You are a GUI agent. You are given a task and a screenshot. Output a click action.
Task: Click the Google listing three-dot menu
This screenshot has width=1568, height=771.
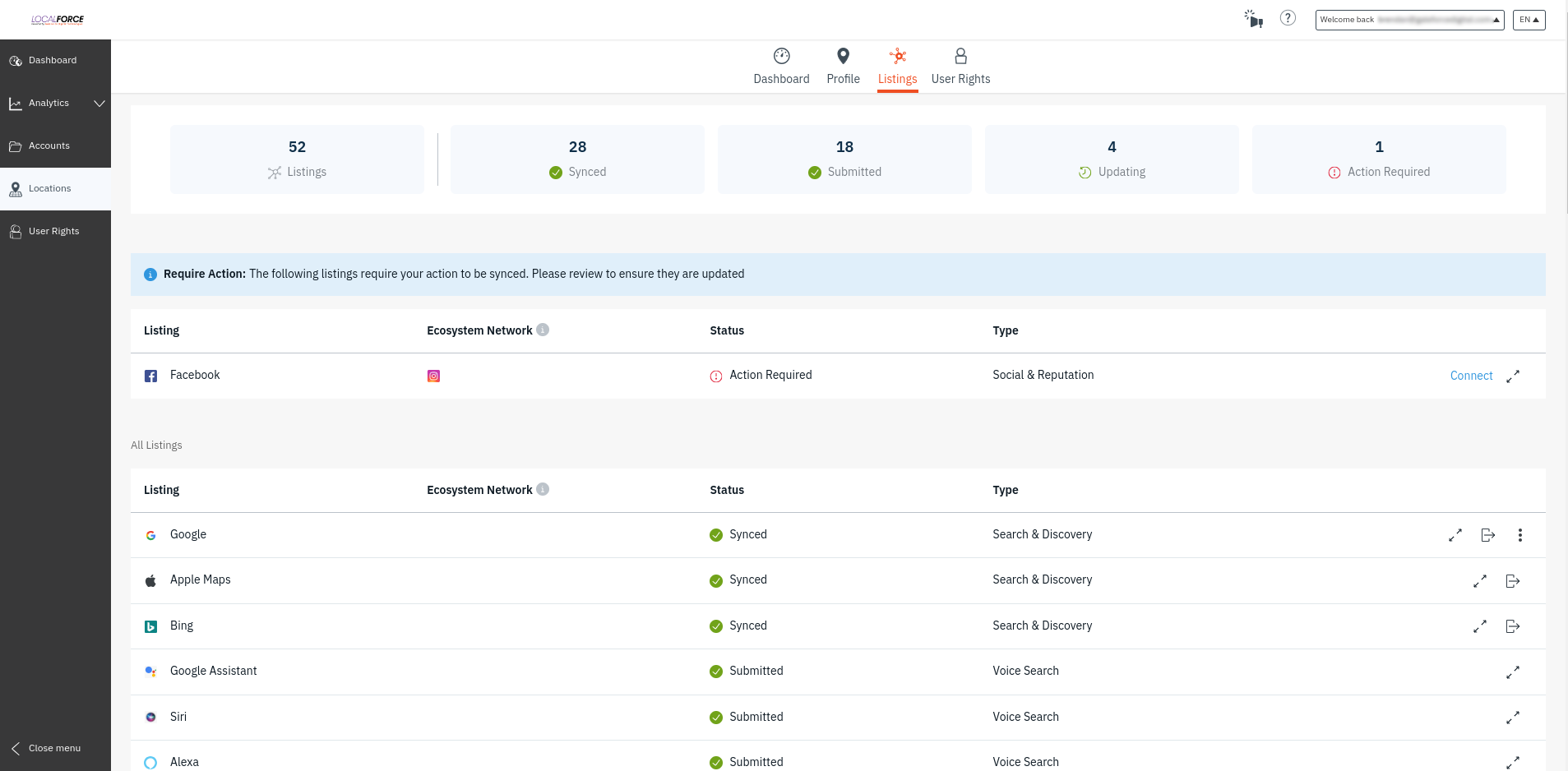pos(1519,535)
